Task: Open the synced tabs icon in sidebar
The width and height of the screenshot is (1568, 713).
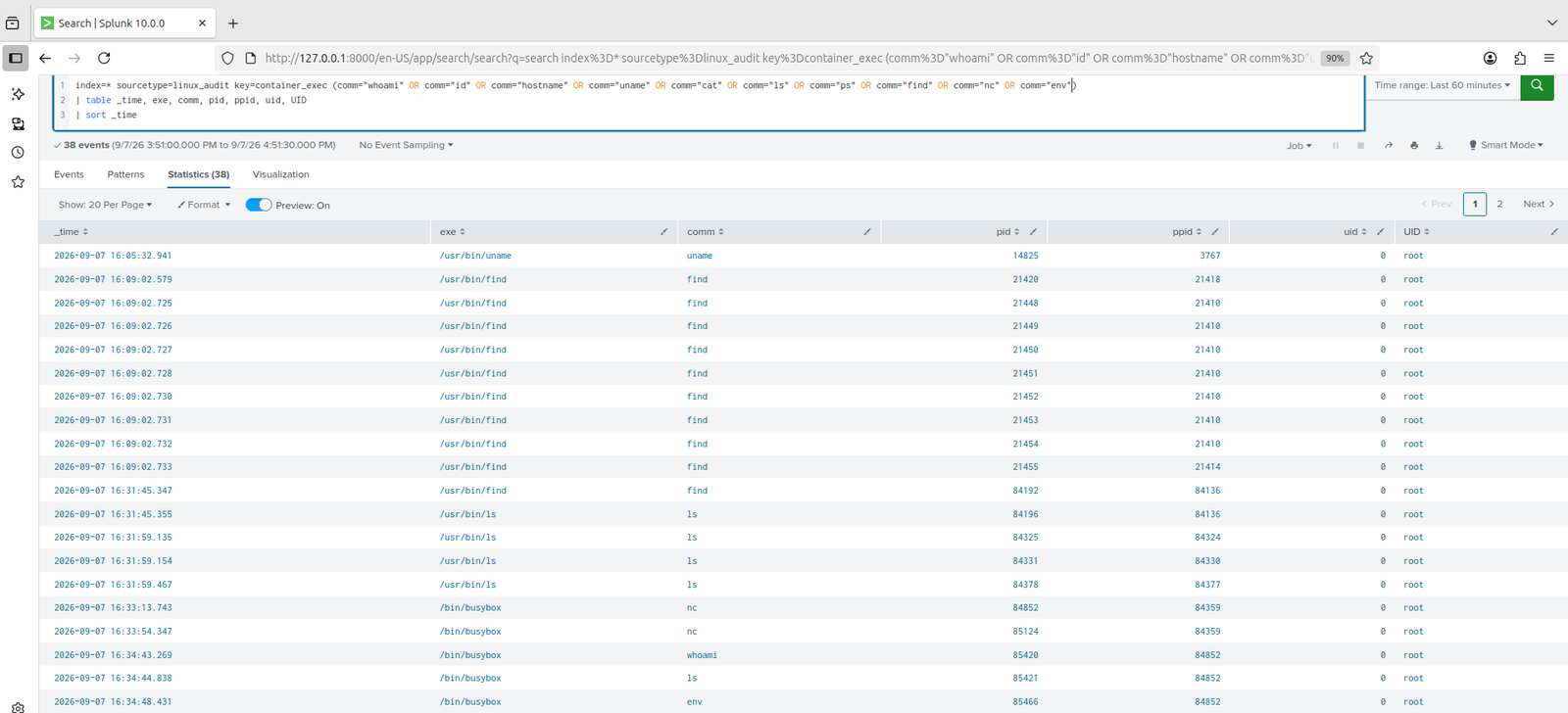Action: pos(18,123)
